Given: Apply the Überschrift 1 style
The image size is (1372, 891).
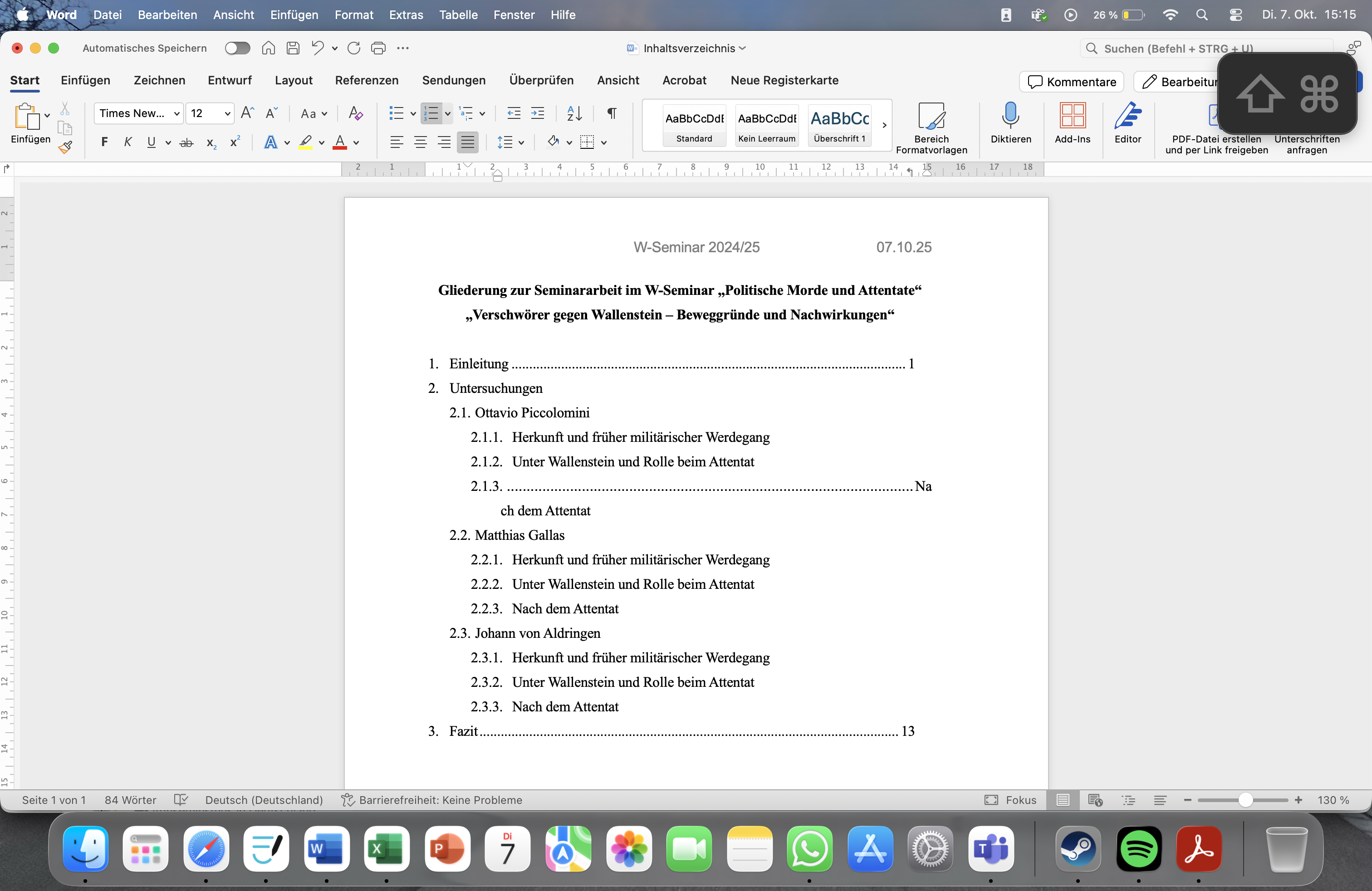Looking at the screenshot, I should pos(840,126).
